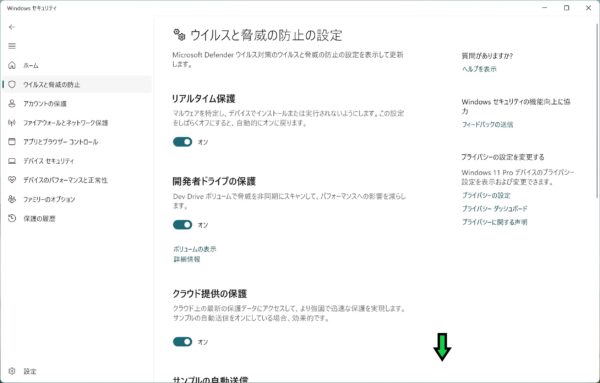
Task: Click the gears icon beside the page title
Action: [x=179, y=35]
